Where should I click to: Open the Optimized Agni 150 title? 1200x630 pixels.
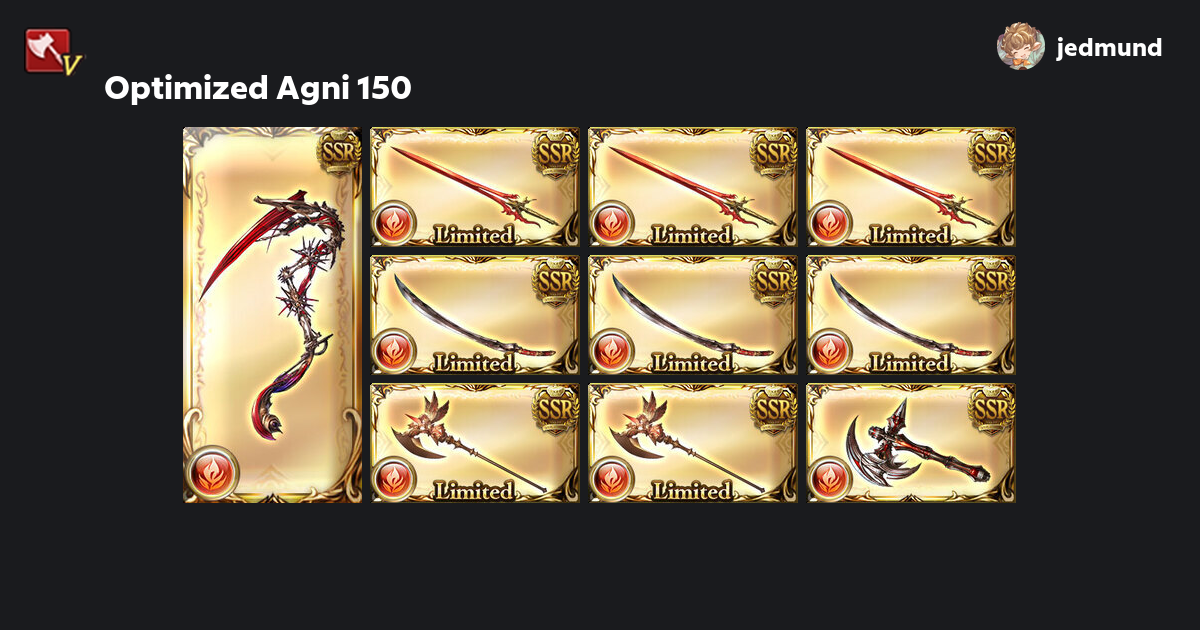(258, 89)
